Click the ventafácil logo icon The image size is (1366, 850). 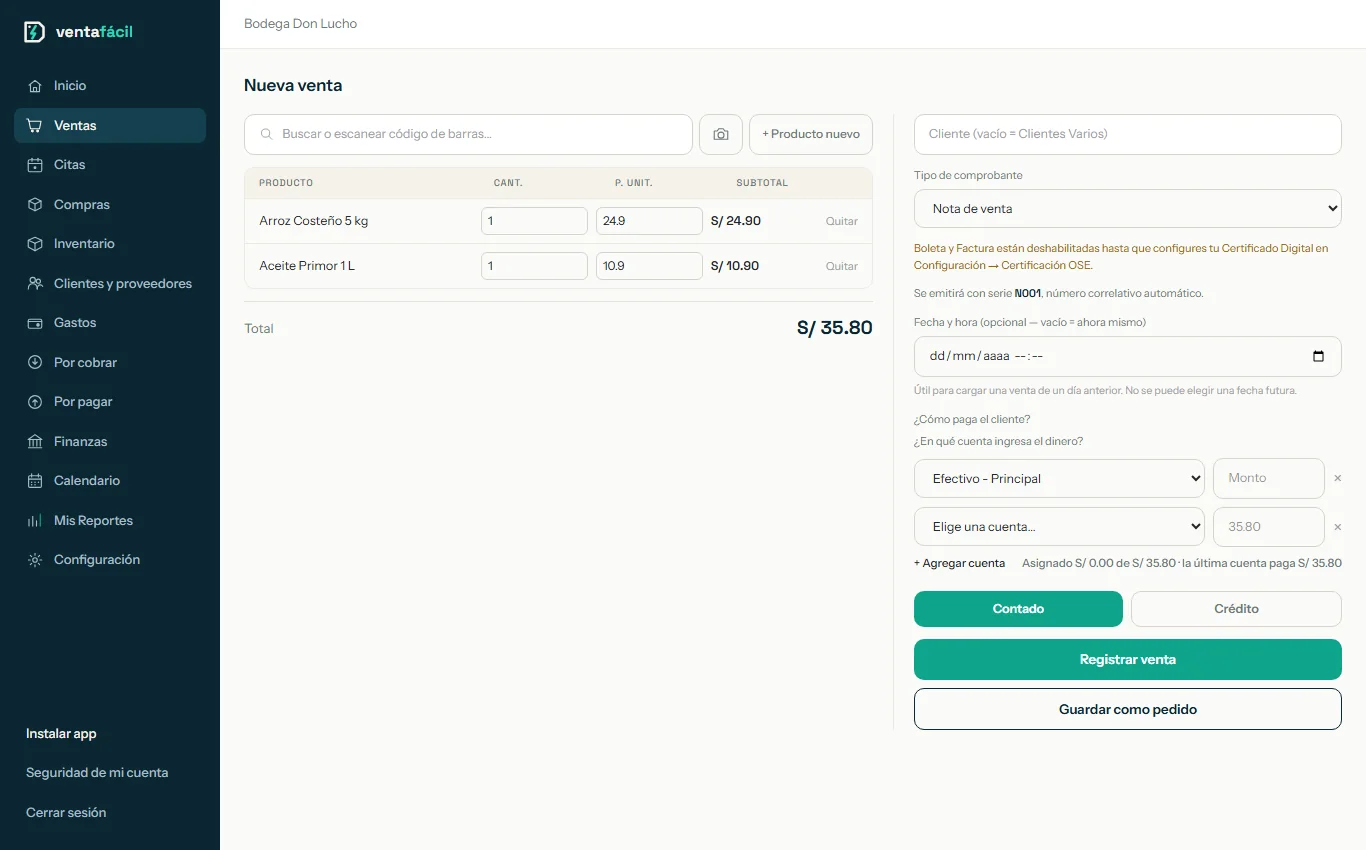tap(35, 32)
